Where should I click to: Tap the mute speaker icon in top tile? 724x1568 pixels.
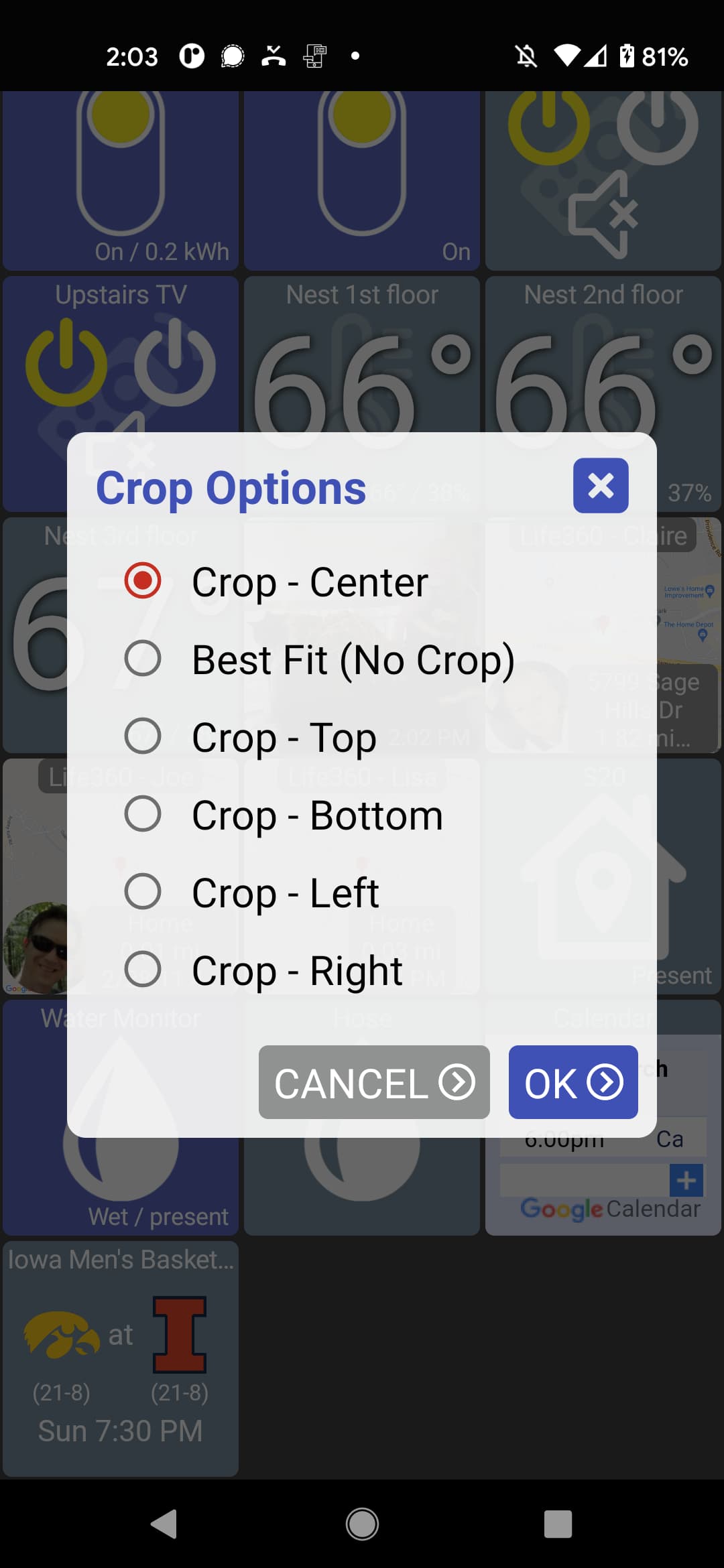click(602, 214)
